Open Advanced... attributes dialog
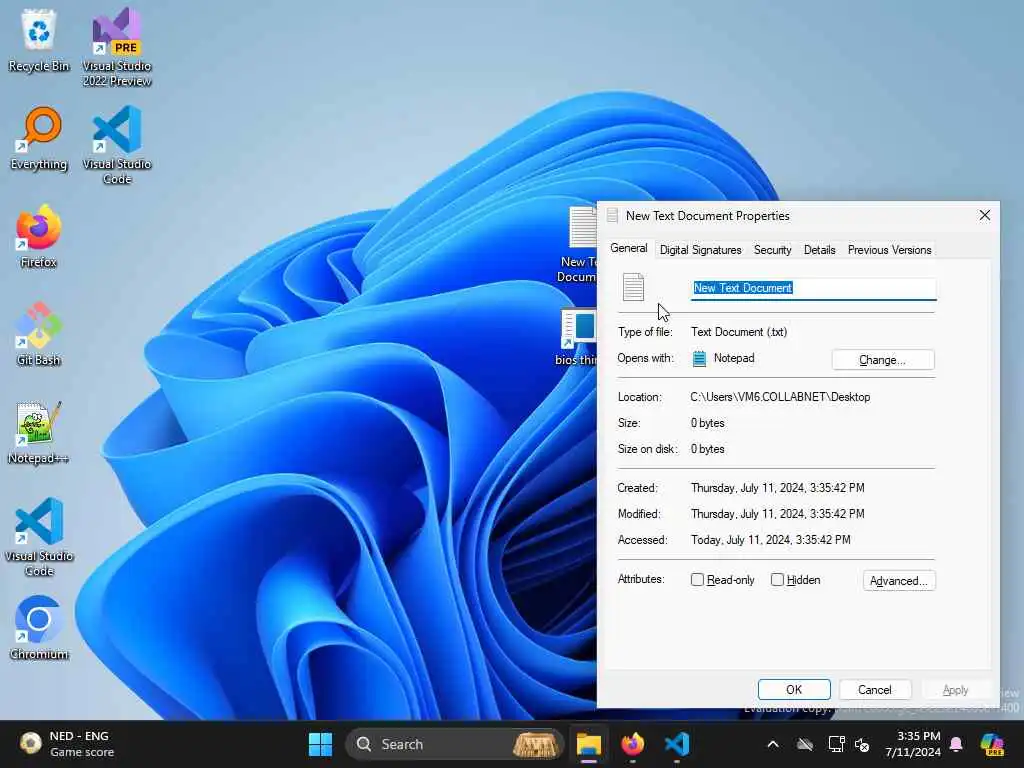The width and height of the screenshot is (1024, 768). [899, 581]
